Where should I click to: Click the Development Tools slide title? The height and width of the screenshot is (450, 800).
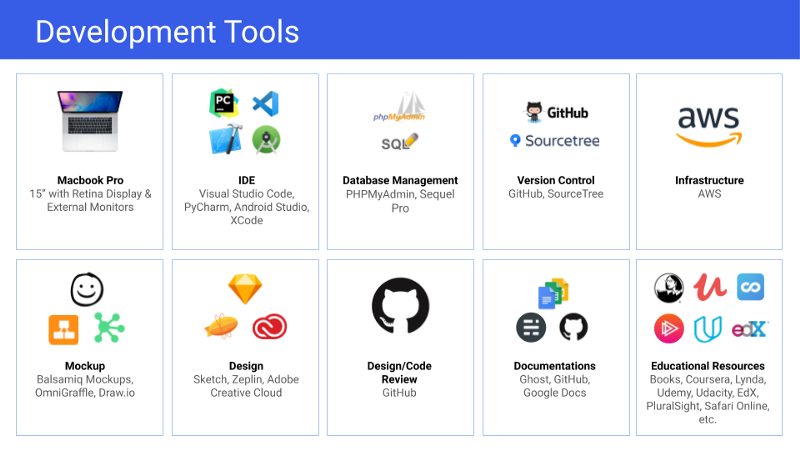click(x=167, y=32)
